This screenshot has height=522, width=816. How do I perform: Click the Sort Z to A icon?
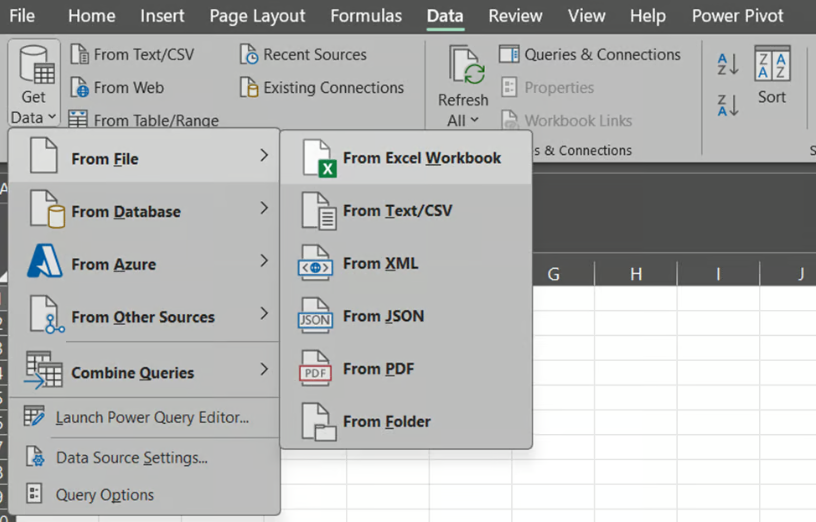728,104
